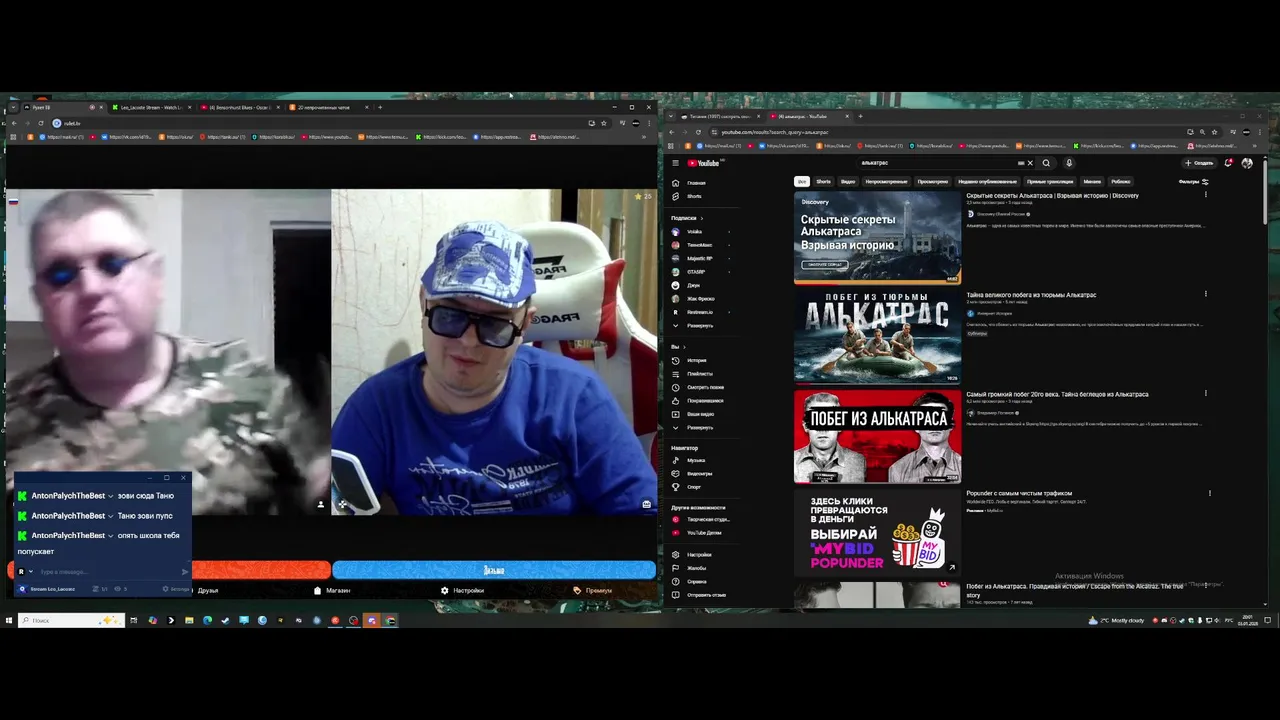This screenshot has width=1280, height=720.
Task: Click the Создать button on YouTube
Action: click(1199, 163)
